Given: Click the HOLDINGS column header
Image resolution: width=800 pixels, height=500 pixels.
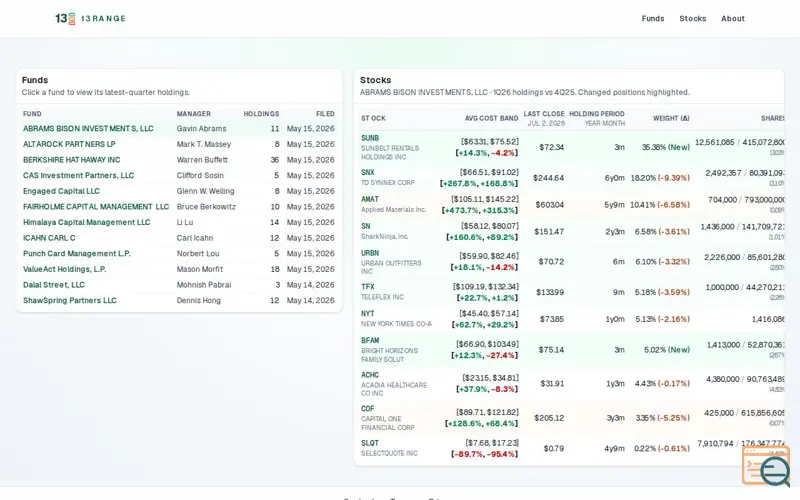Looking at the screenshot, I should coord(261,114).
